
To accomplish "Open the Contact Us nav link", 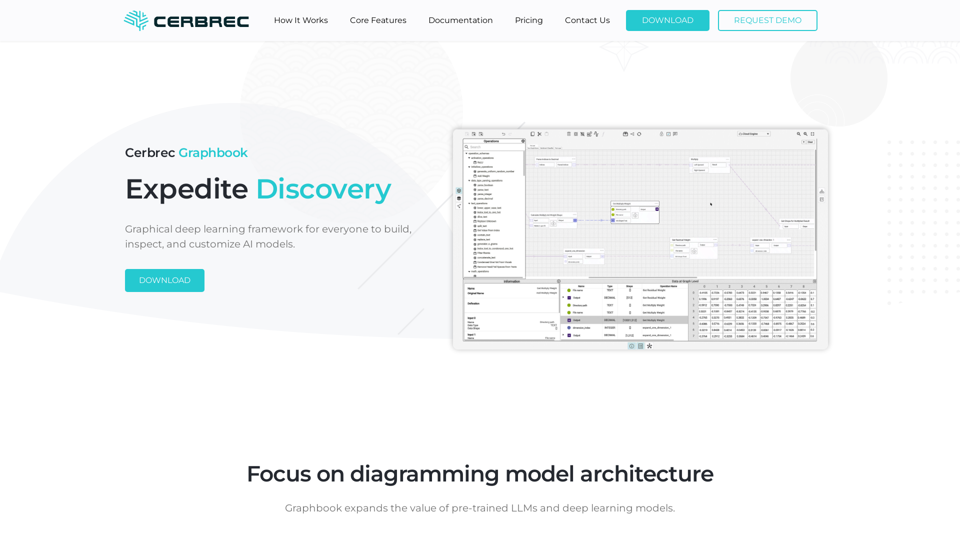I will coord(587,20).
